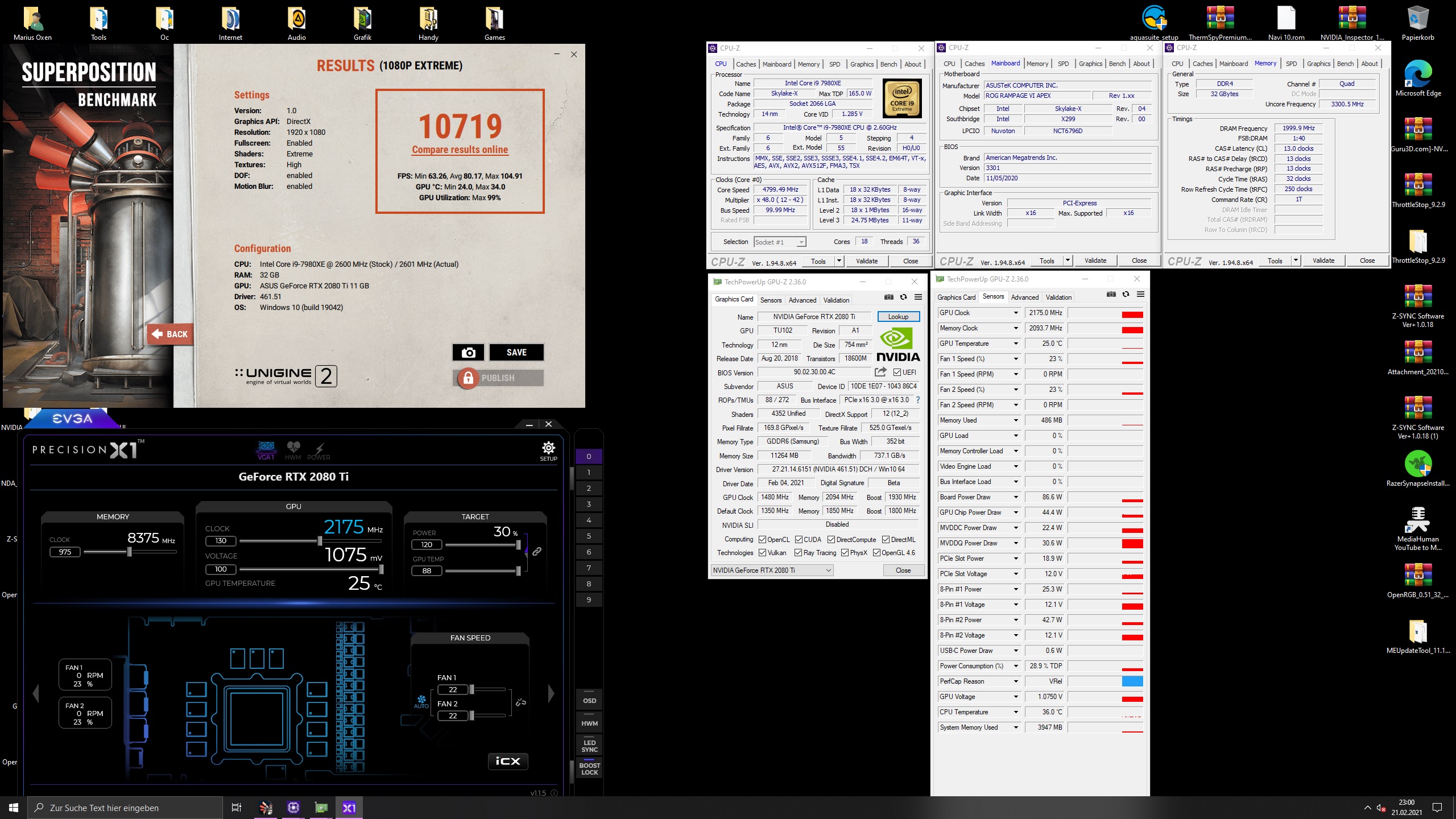This screenshot has width=1456, height=819.
Task: Expand the Board Power Draw sensor dropdown
Action: 1016,497
